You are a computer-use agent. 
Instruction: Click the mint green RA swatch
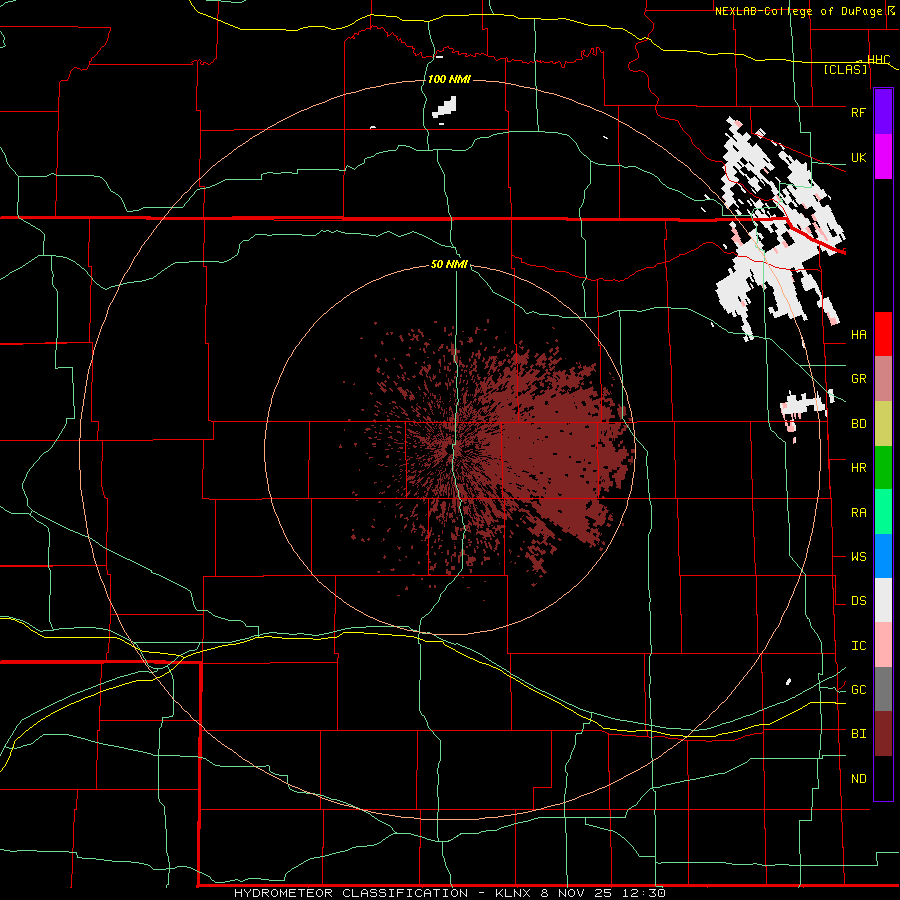[883, 512]
